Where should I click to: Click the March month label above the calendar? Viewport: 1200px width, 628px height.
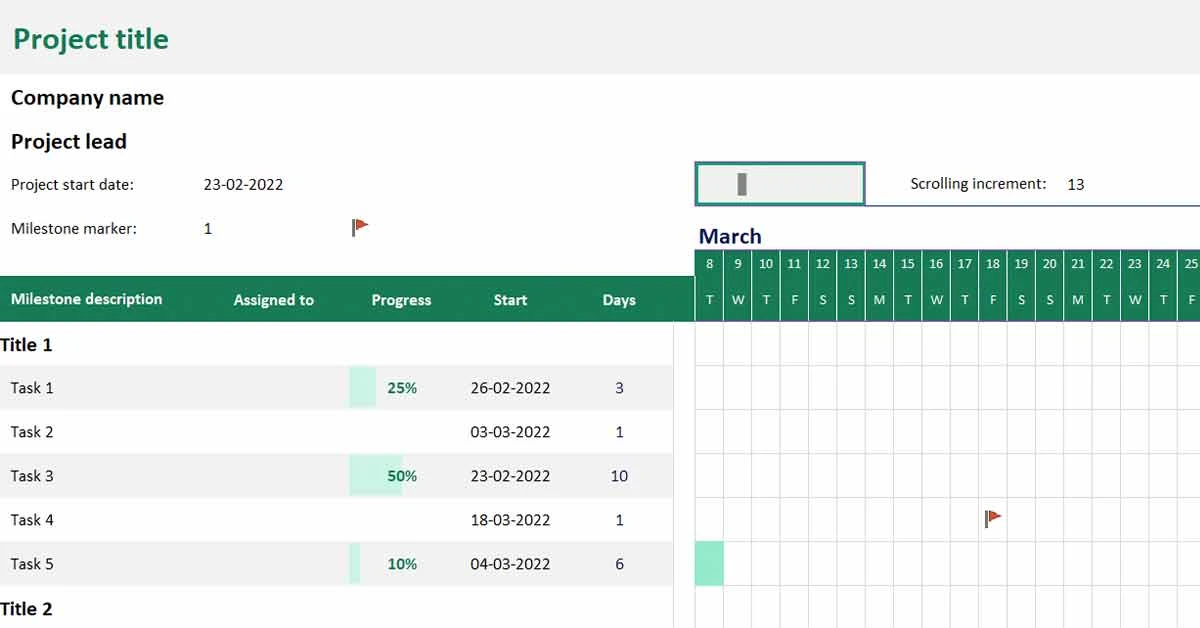pos(730,237)
